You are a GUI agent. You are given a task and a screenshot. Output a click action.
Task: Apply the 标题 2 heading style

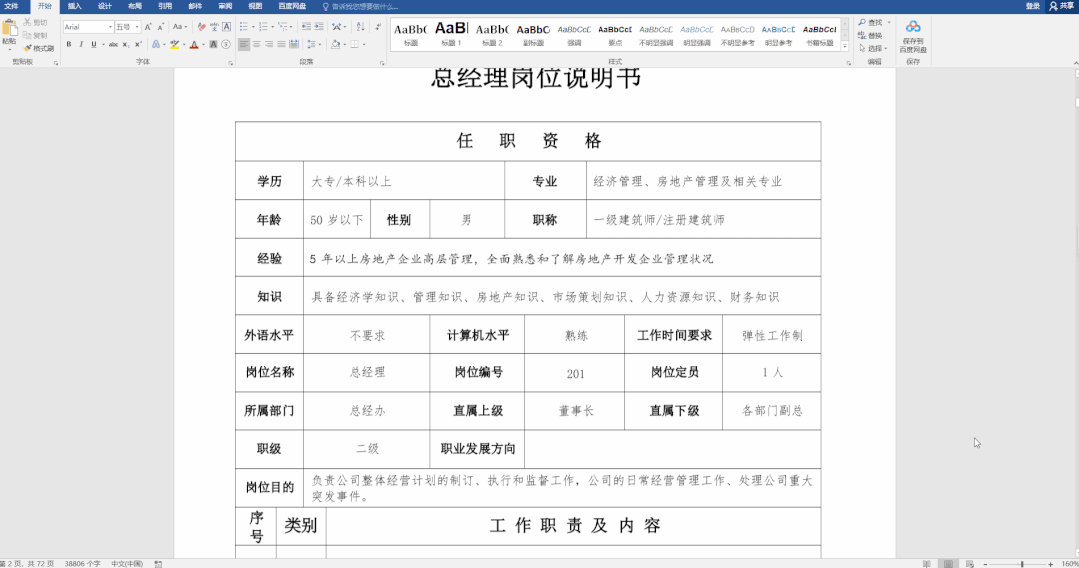492,34
